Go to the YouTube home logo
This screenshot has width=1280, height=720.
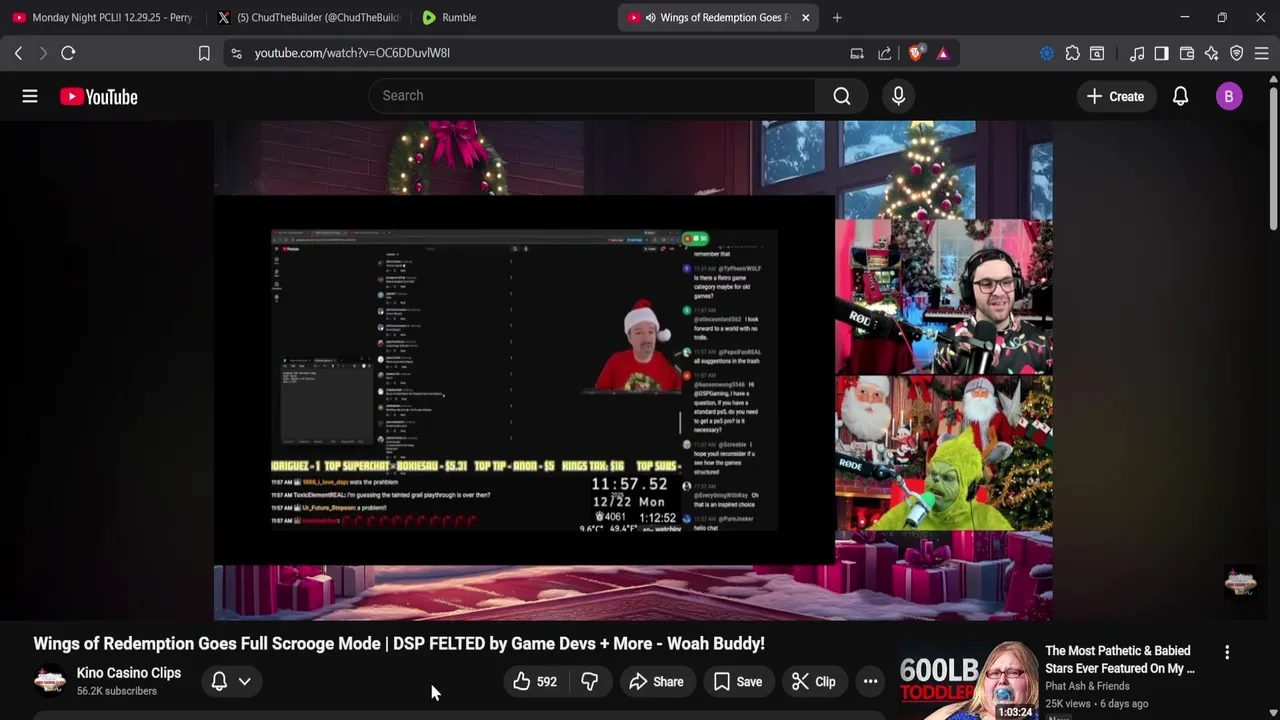pos(98,96)
